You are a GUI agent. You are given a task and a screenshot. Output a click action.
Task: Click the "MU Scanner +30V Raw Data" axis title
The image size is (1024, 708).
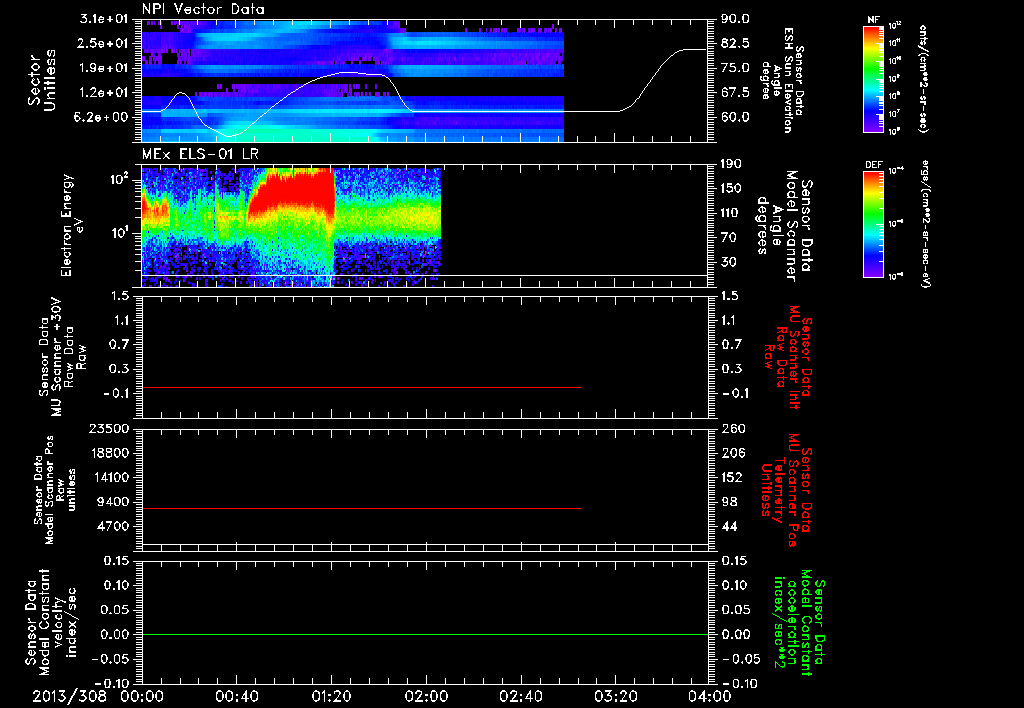pyautogui.click(x=63, y=357)
